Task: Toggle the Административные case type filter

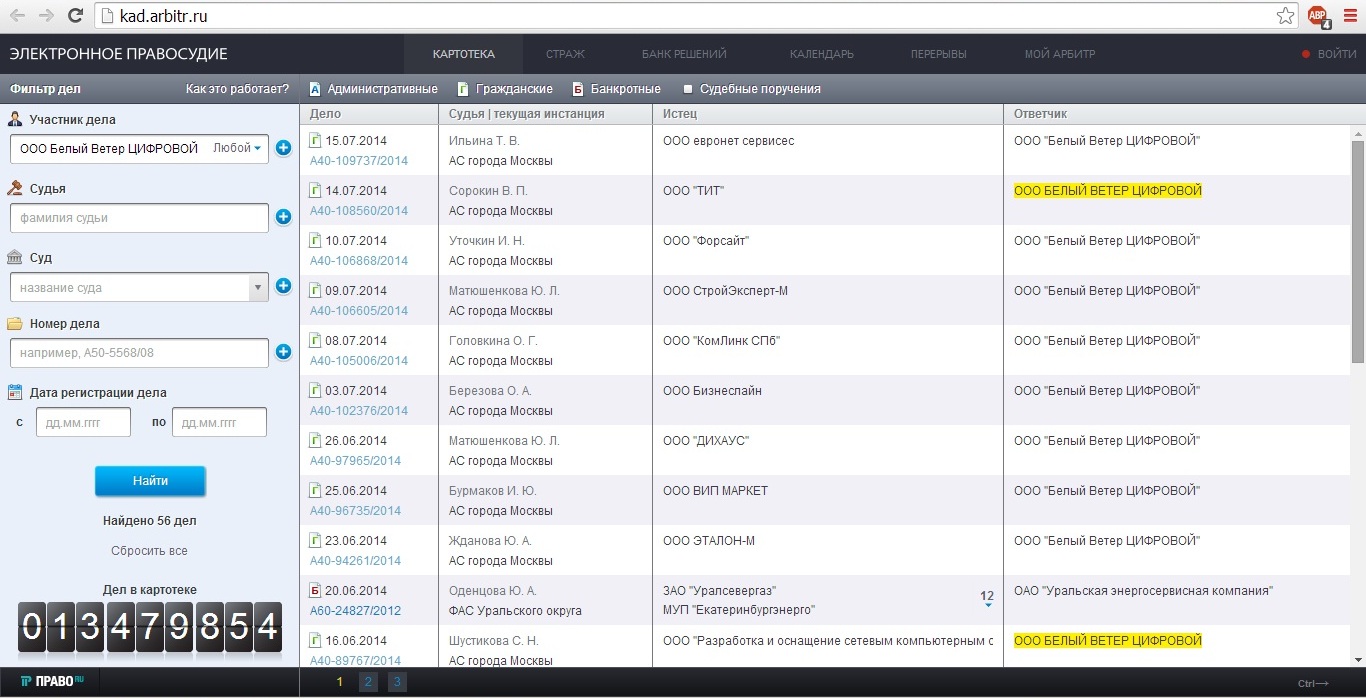Action: (x=373, y=89)
